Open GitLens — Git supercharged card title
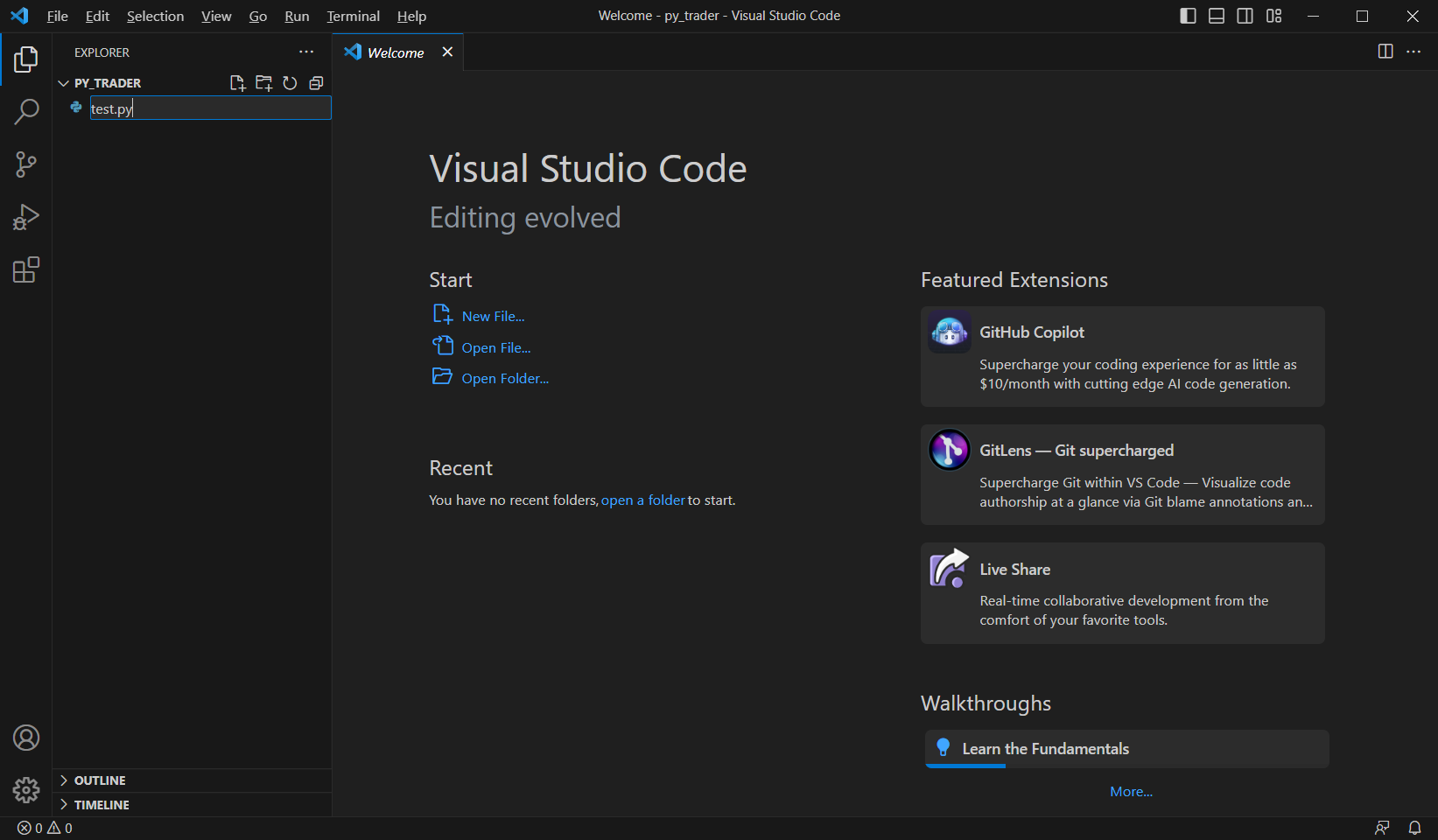The width and height of the screenshot is (1438, 840). [1077, 451]
